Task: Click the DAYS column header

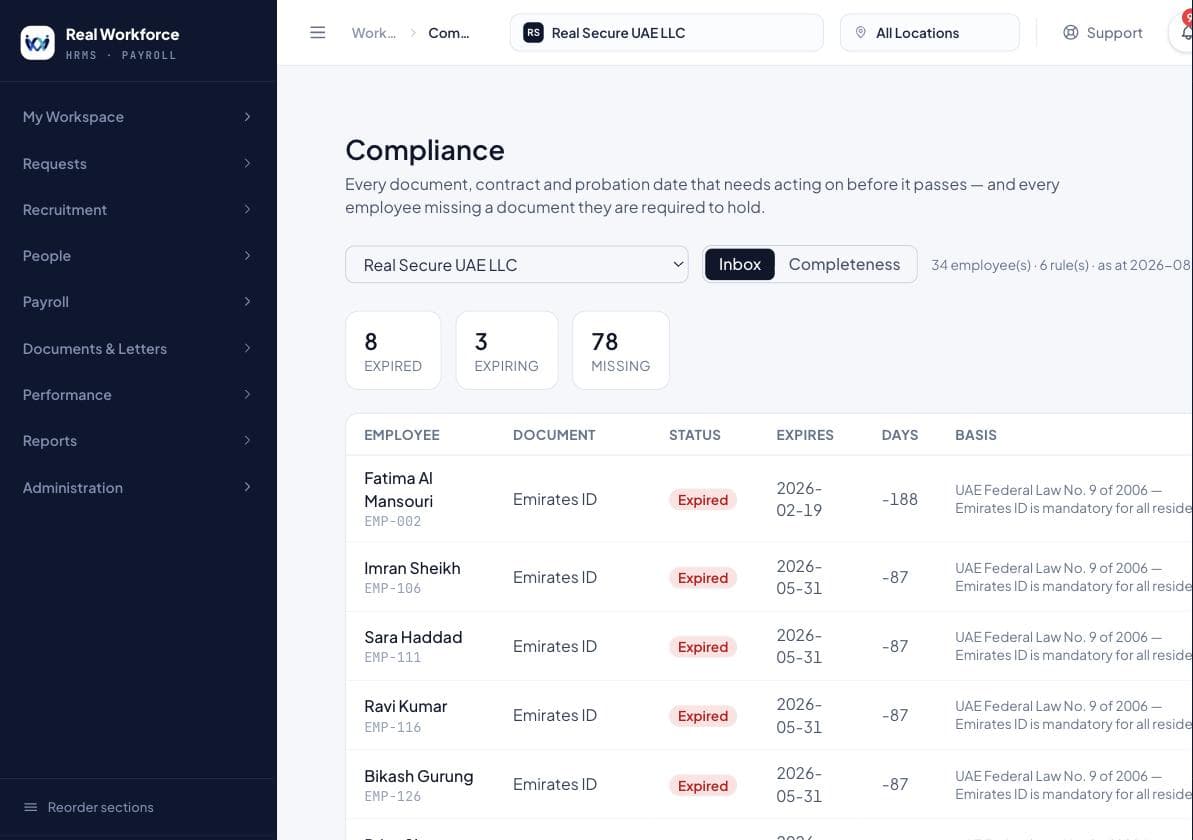Action: (899, 435)
